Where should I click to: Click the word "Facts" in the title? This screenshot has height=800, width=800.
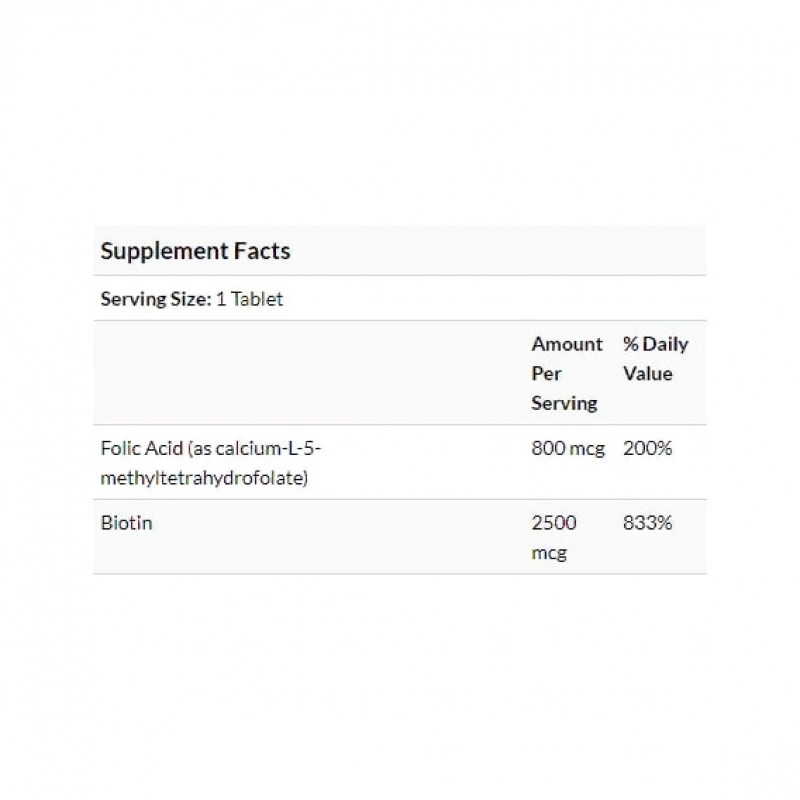click(x=259, y=251)
